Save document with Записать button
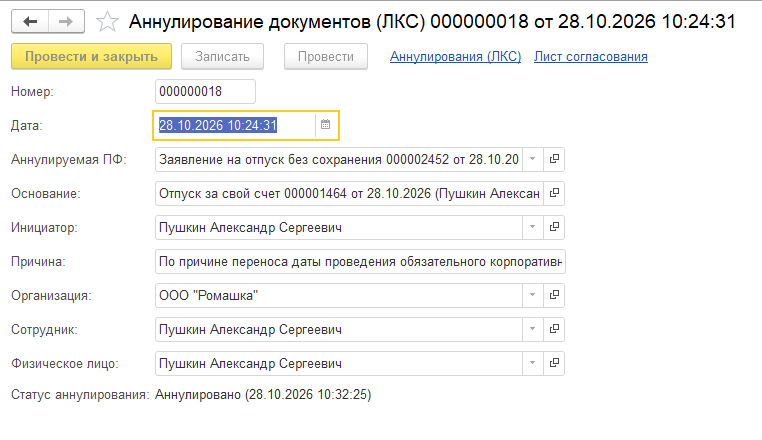762x440 pixels. [222, 56]
